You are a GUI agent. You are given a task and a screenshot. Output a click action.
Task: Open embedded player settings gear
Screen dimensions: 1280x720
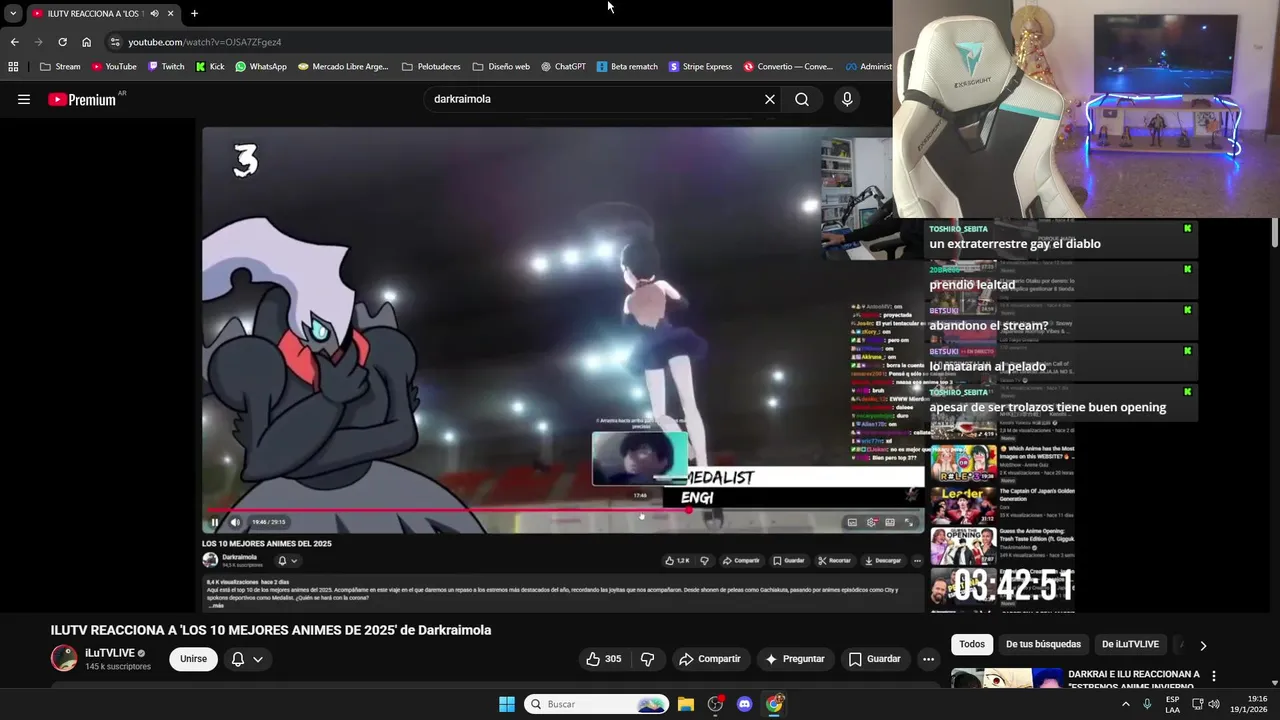pyautogui.click(x=872, y=522)
